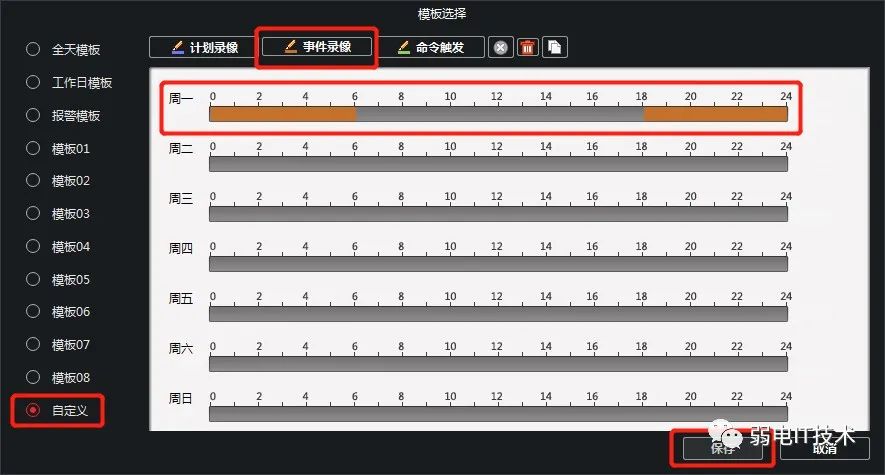The height and width of the screenshot is (475, 885).
Task: Click the 周二 timeline bar
Action: pos(498,164)
